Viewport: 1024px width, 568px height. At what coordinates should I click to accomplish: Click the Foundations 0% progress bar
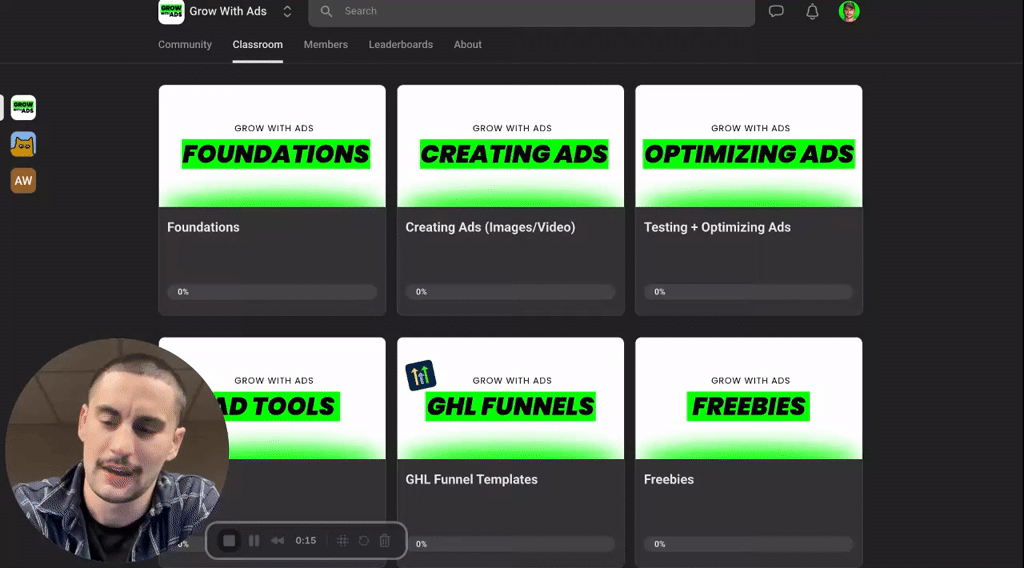coord(272,292)
